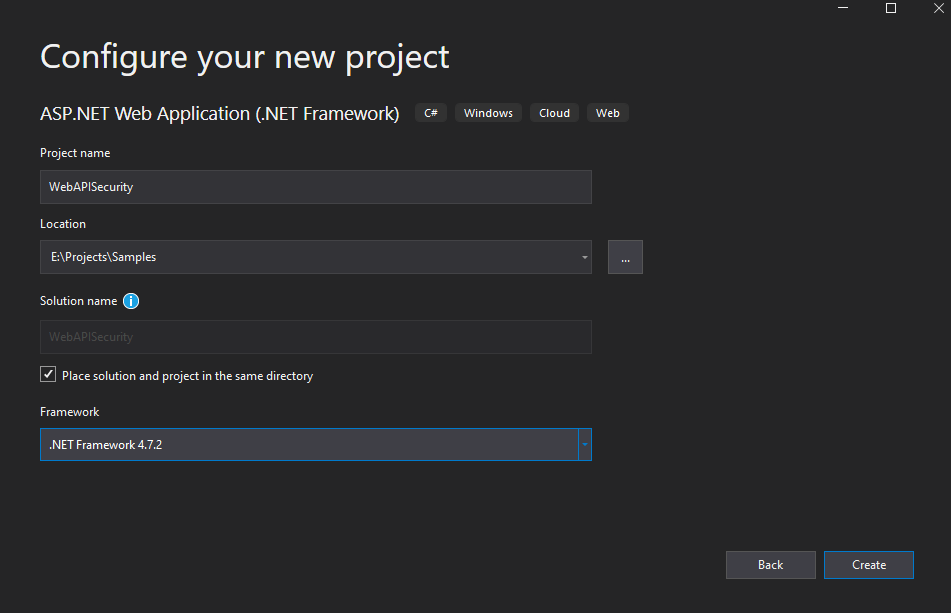Close the Configure project dialog

(x=938, y=8)
